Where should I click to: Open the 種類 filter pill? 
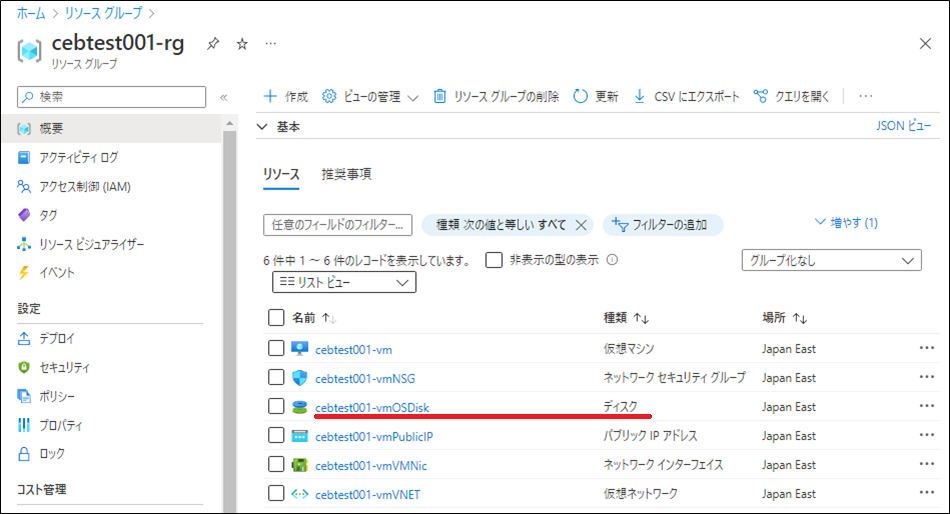tap(500, 225)
